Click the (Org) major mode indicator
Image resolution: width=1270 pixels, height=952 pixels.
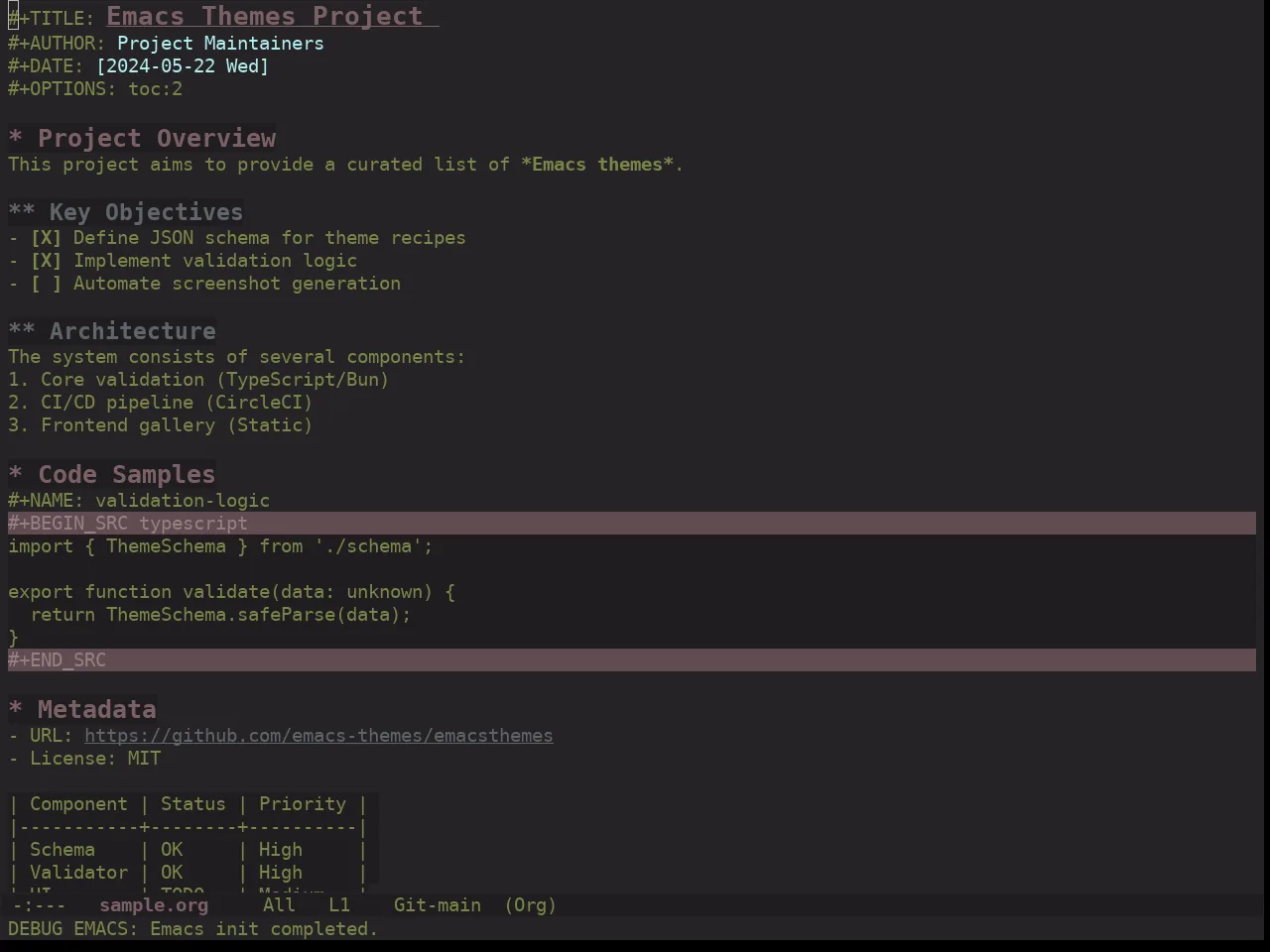click(x=531, y=905)
